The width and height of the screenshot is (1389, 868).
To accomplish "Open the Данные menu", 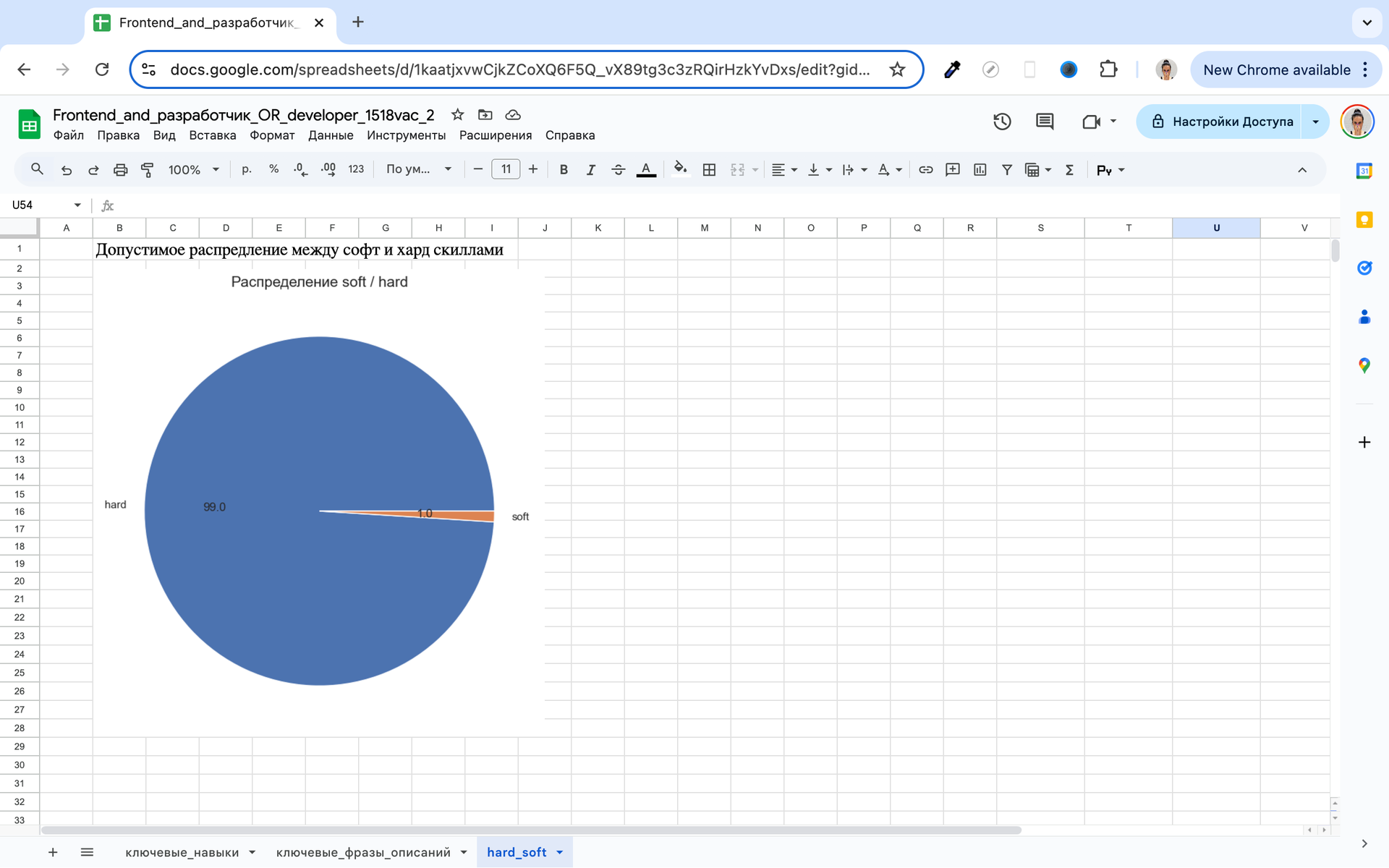I will pos(331,135).
